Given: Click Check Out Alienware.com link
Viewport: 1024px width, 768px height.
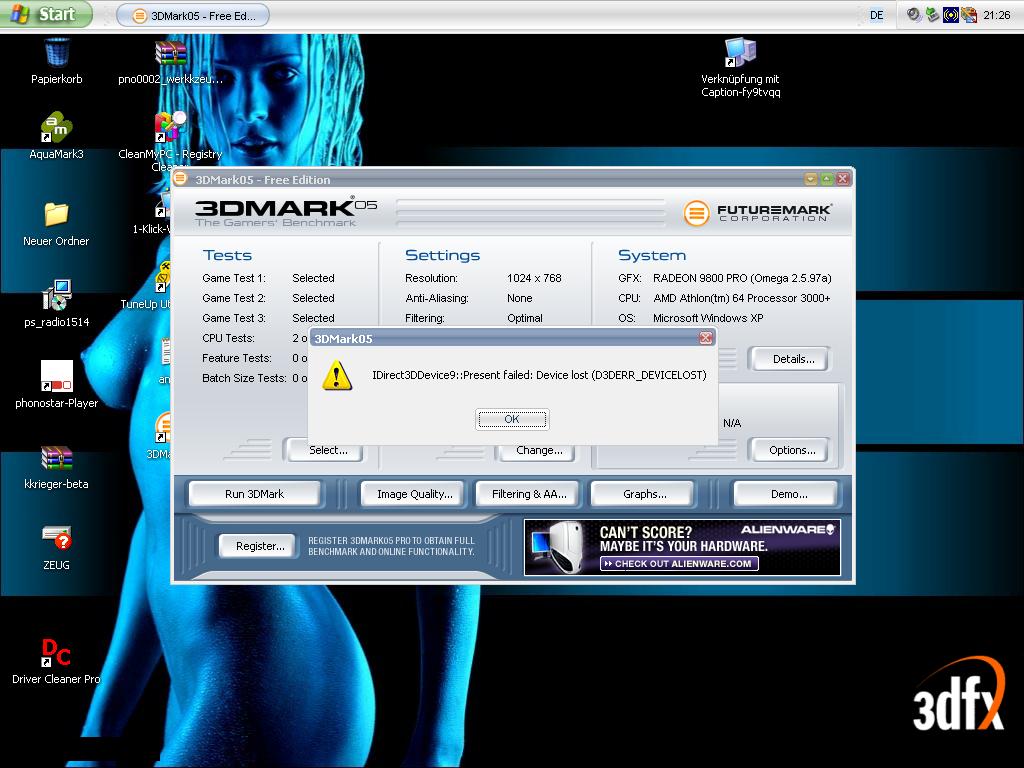Looking at the screenshot, I should coord(679,564).
